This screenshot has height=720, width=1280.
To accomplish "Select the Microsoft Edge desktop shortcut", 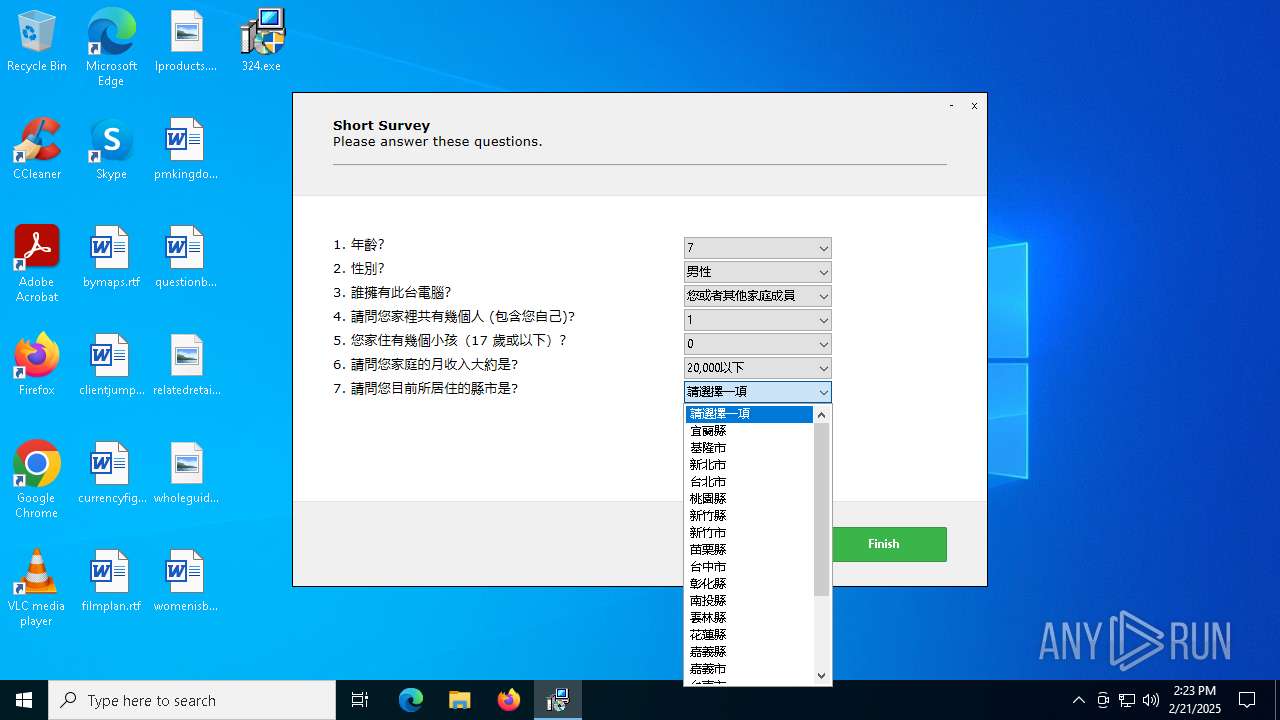I will pos(111,48).
